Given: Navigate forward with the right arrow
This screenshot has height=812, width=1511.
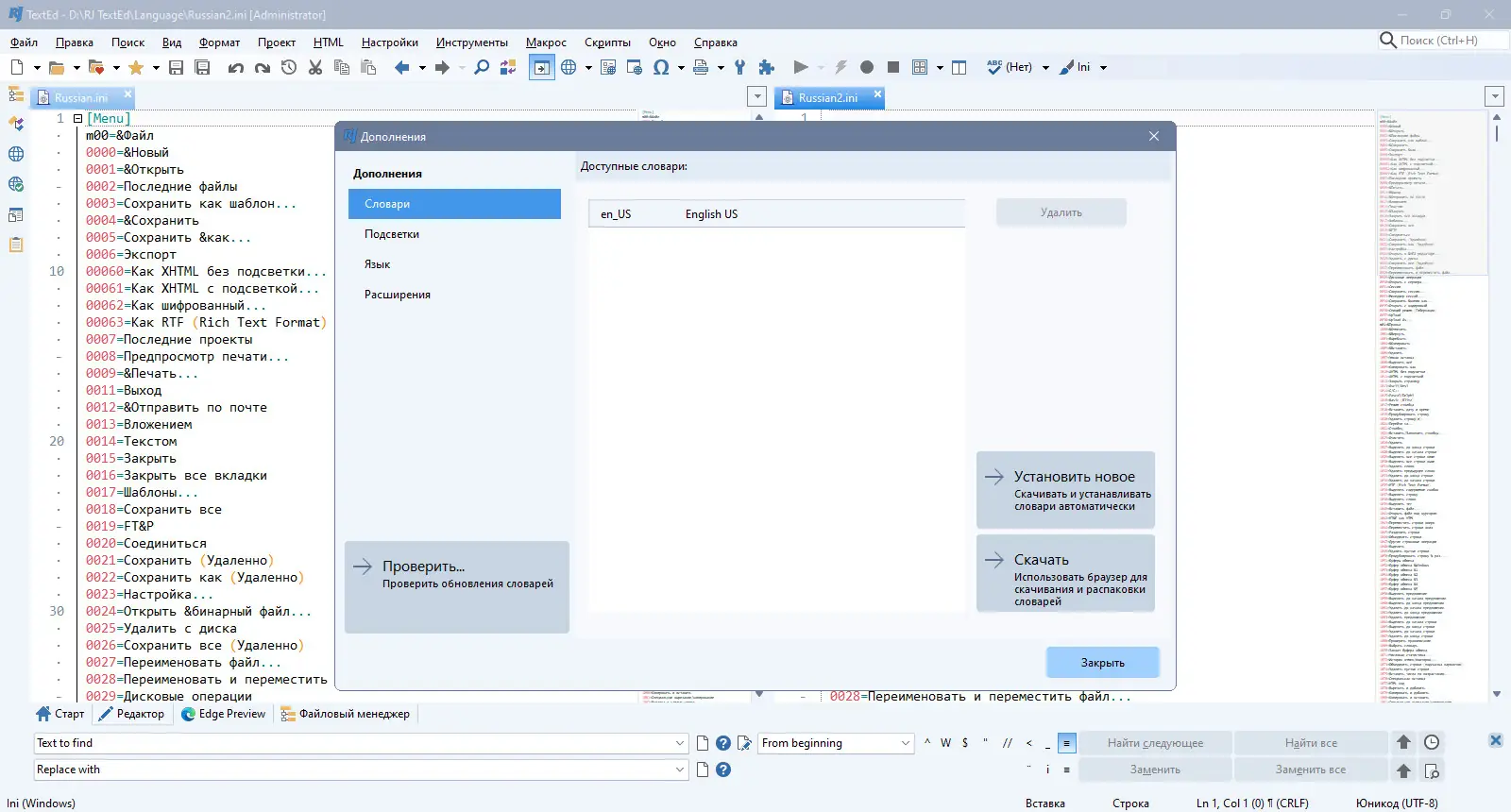Looking at the screenshot, I should click(442, 67).
